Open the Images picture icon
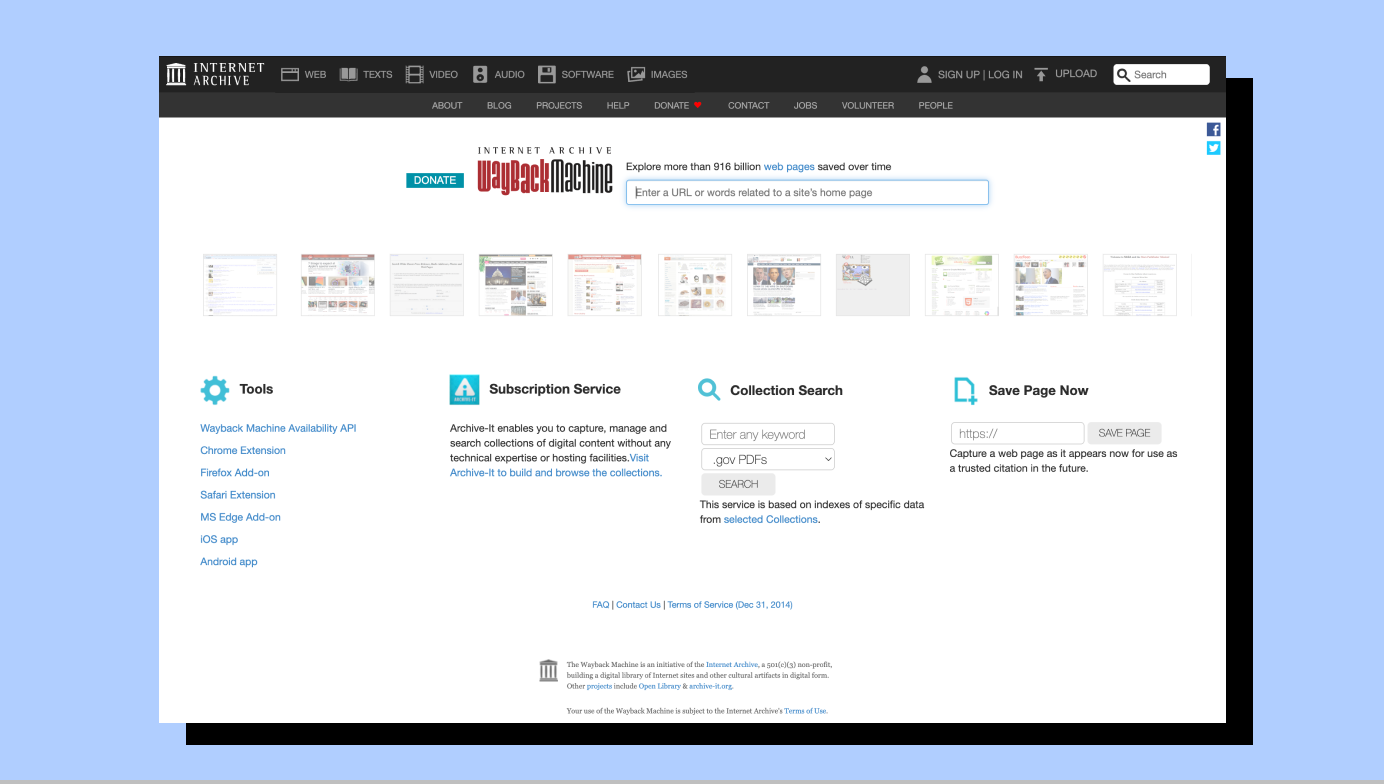 click(636, 74)
